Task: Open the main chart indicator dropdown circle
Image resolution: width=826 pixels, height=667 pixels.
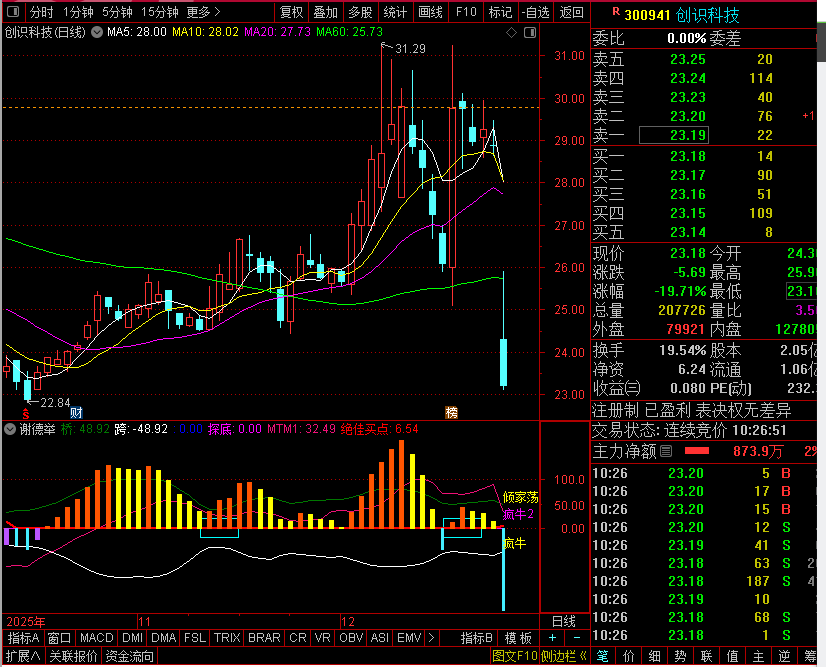Action: pos(97,32)
